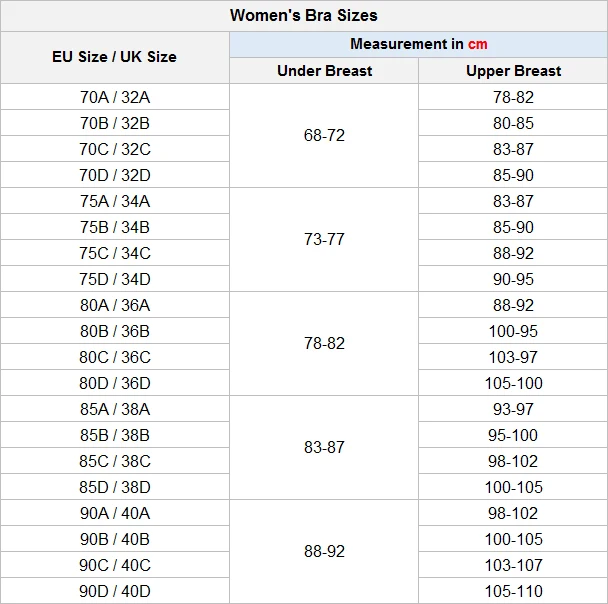Click the Measurement in cm header
This screenshot has height=604, width=608.
(418, 44)
